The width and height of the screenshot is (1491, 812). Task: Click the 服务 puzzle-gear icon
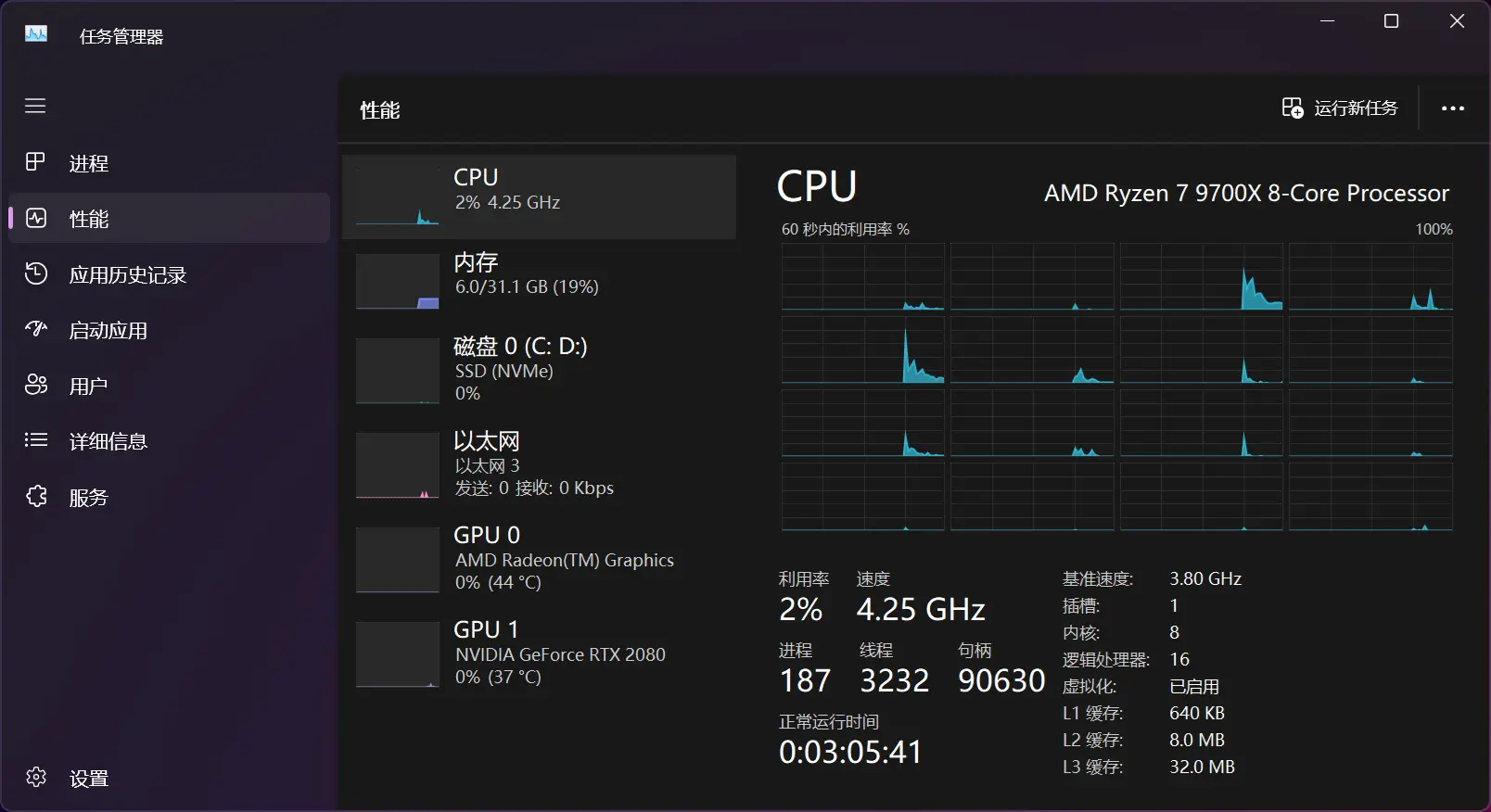(36, 497)
